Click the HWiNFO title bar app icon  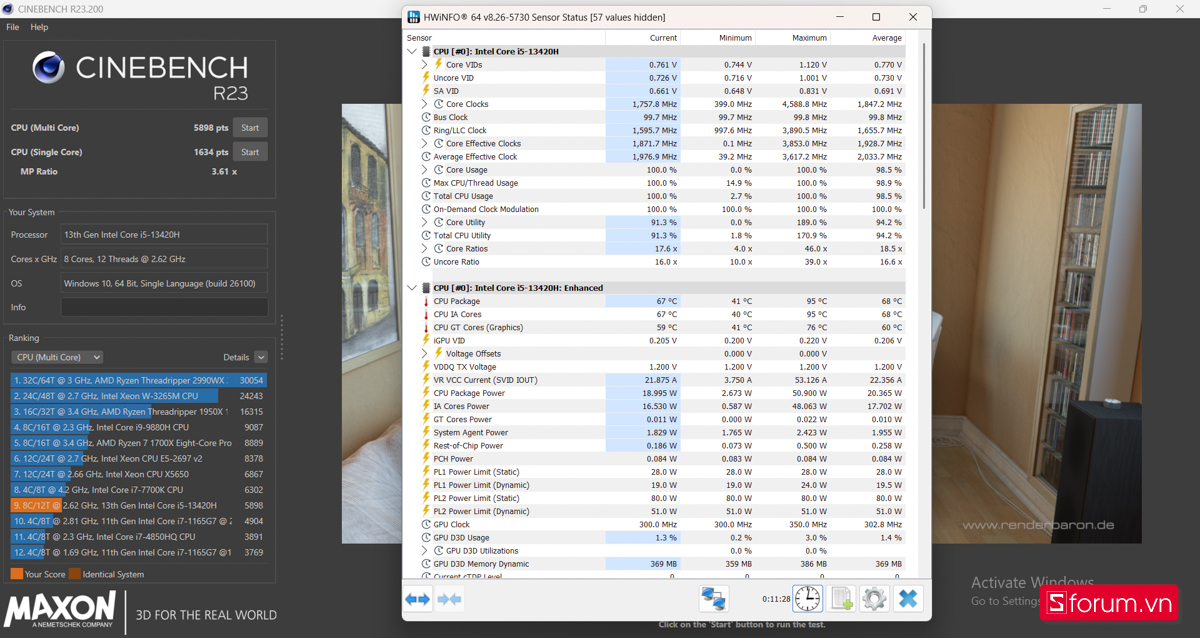pos(414,17)
